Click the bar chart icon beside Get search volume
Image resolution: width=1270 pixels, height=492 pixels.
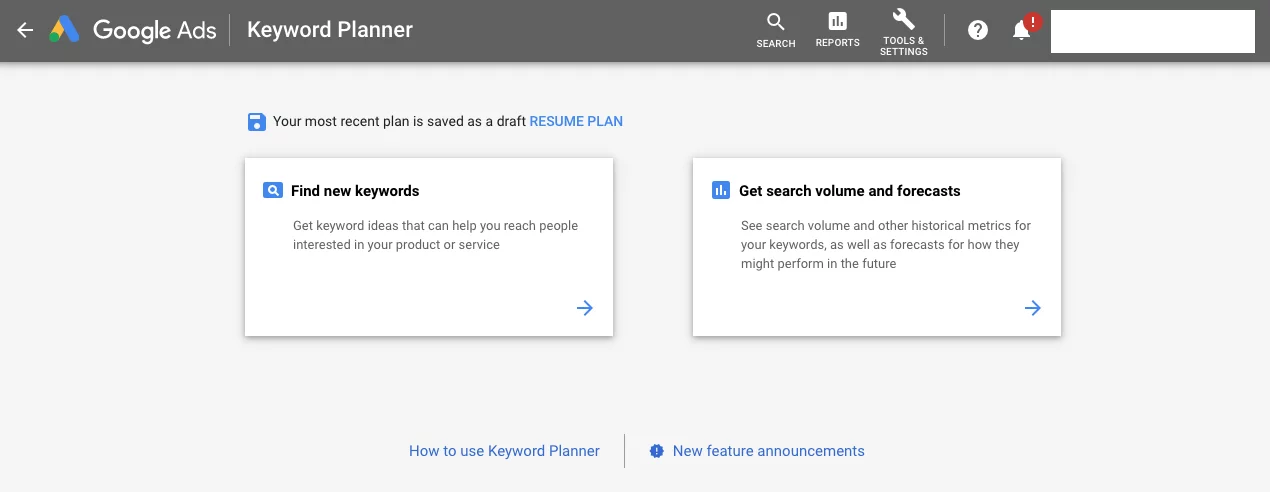(x=721, y=190)
